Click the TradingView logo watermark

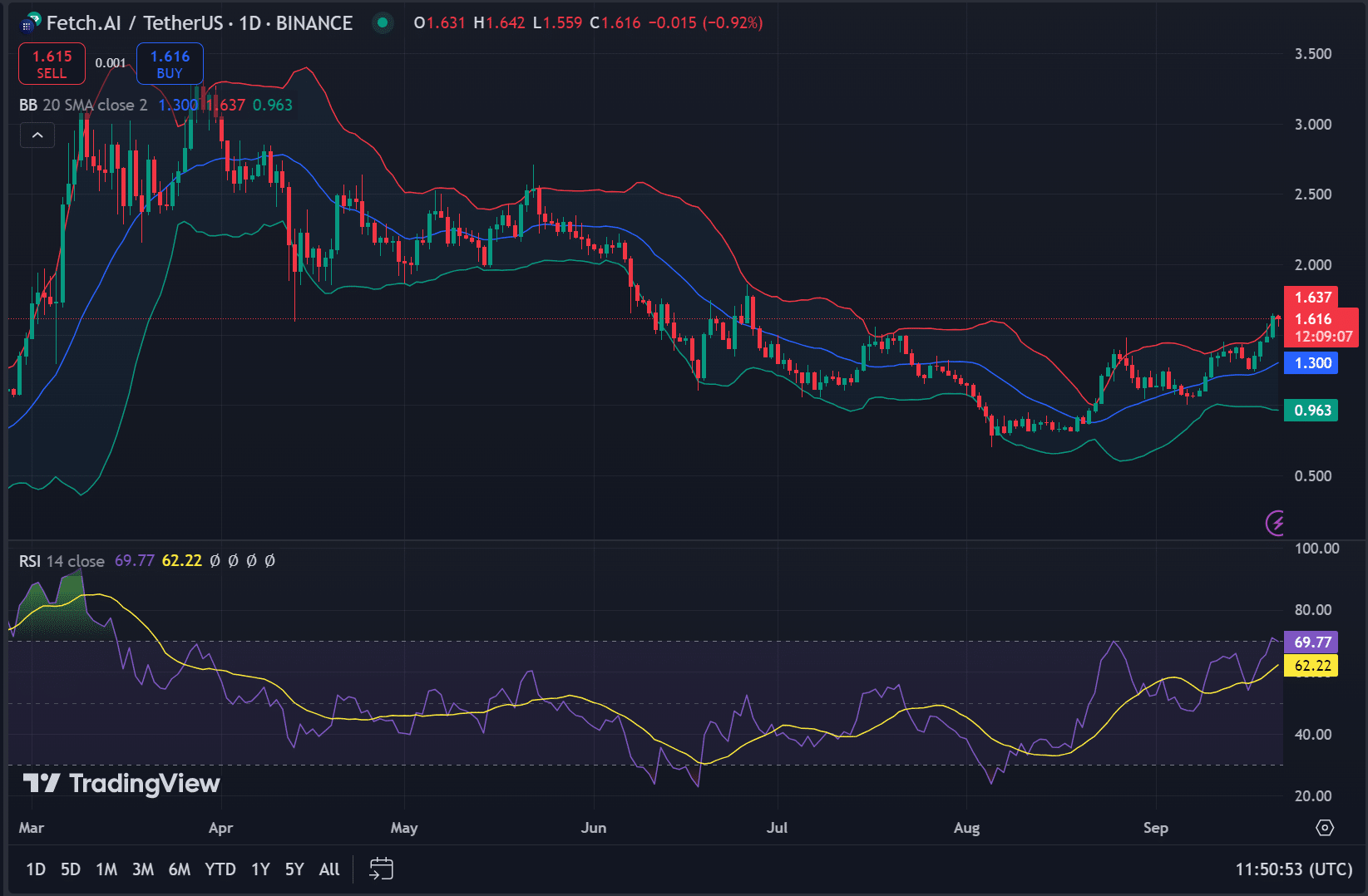tap(121, 783)
